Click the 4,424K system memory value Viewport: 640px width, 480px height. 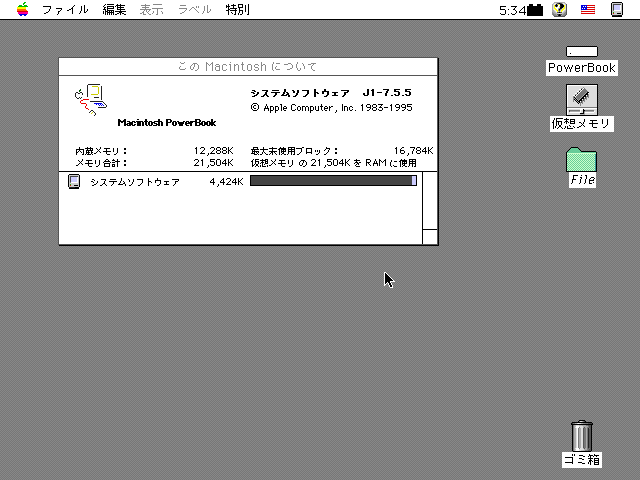coord(227,182)
